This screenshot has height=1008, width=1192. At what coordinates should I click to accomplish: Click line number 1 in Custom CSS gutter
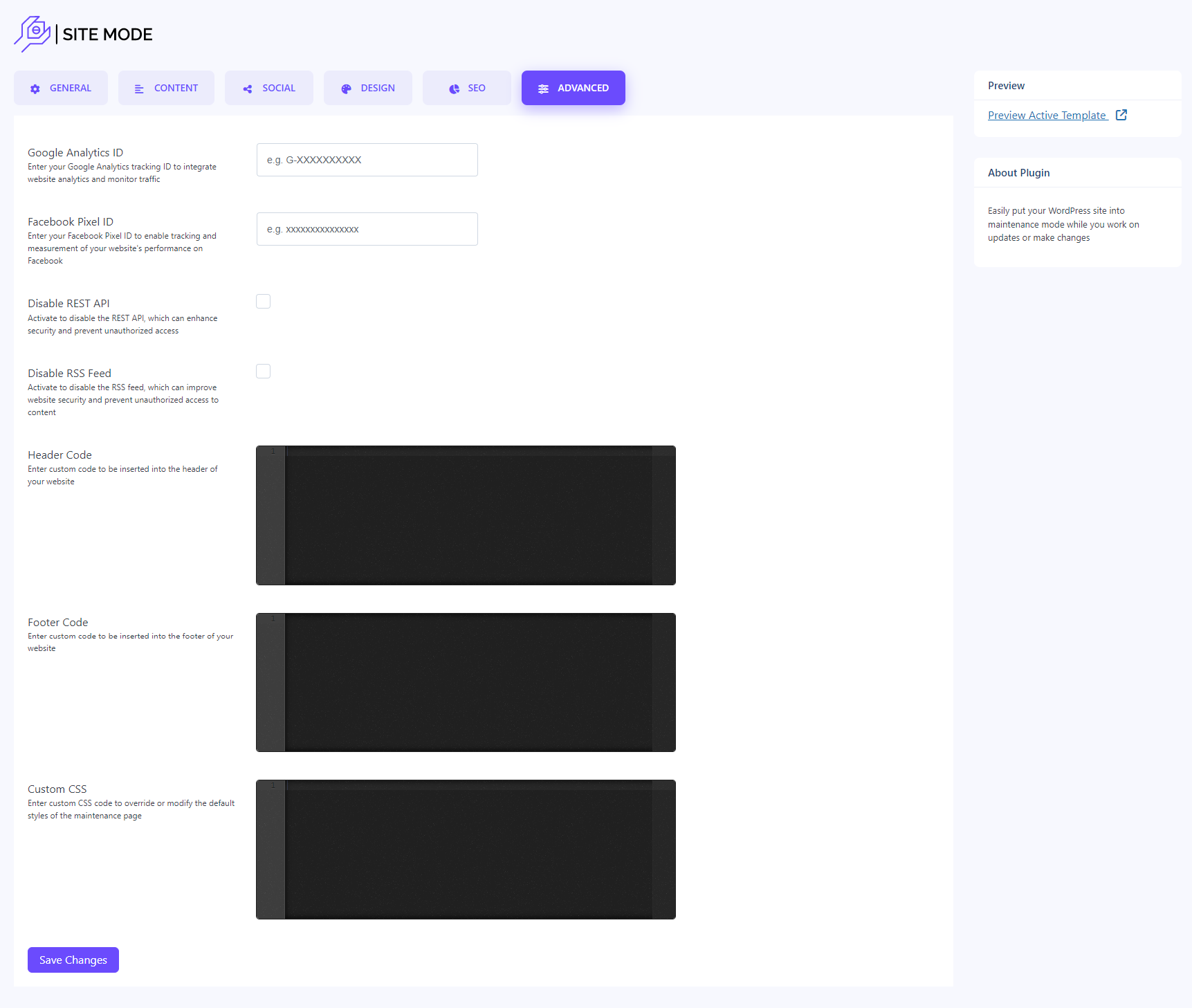coord(273,785)
